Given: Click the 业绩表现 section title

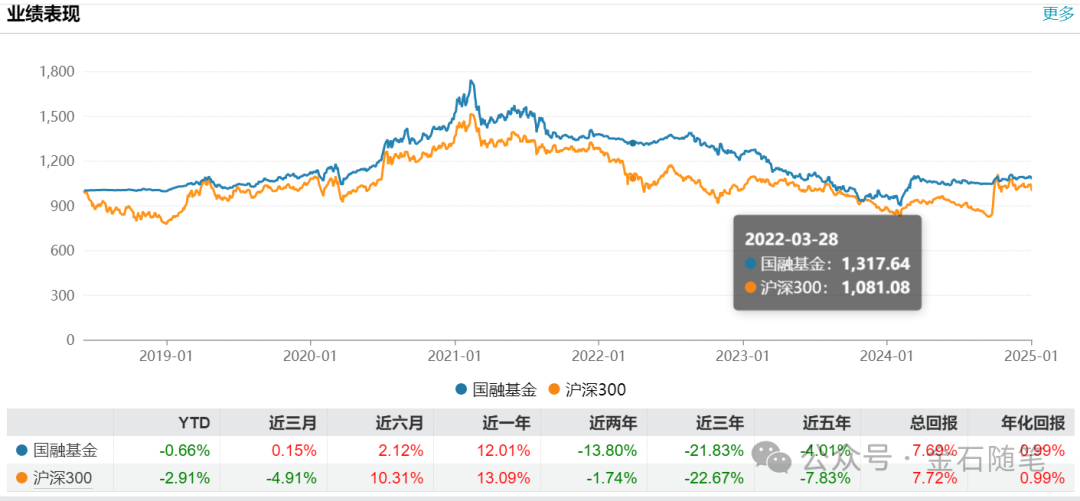Looking at the screenshot, I should click(44, 14).
